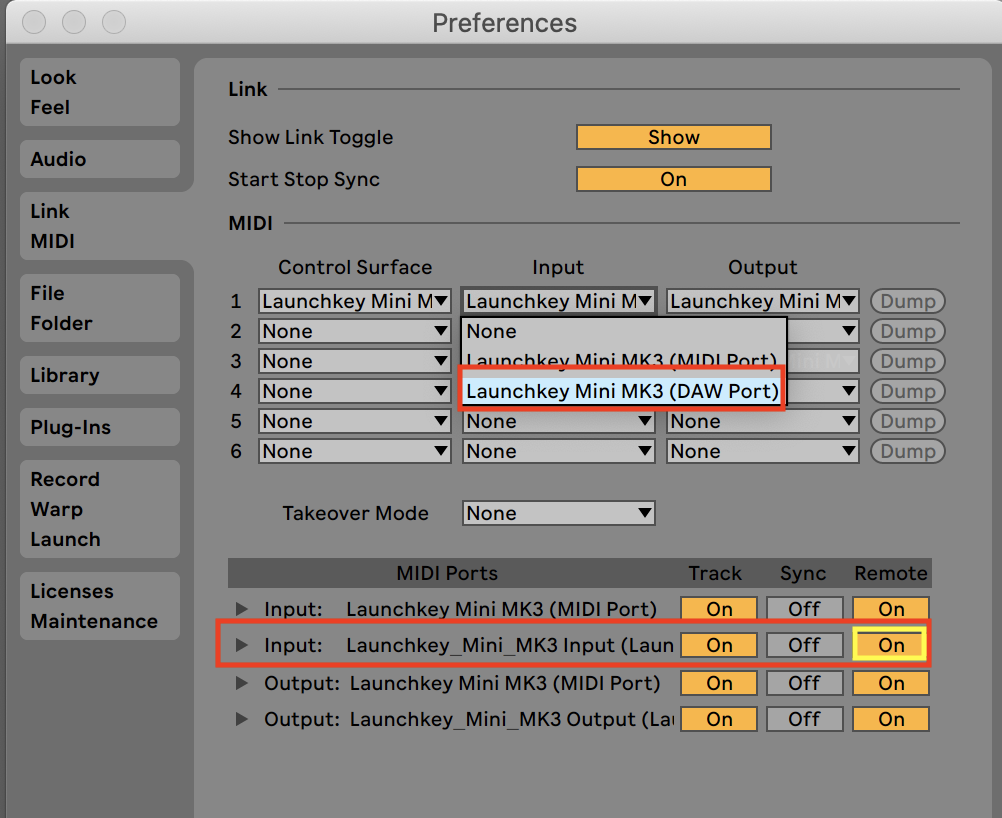Toggle Remote for Launchkey_Mini_MK3 Input
This screenshot has height=818, width=1002.
coord(891,645)
